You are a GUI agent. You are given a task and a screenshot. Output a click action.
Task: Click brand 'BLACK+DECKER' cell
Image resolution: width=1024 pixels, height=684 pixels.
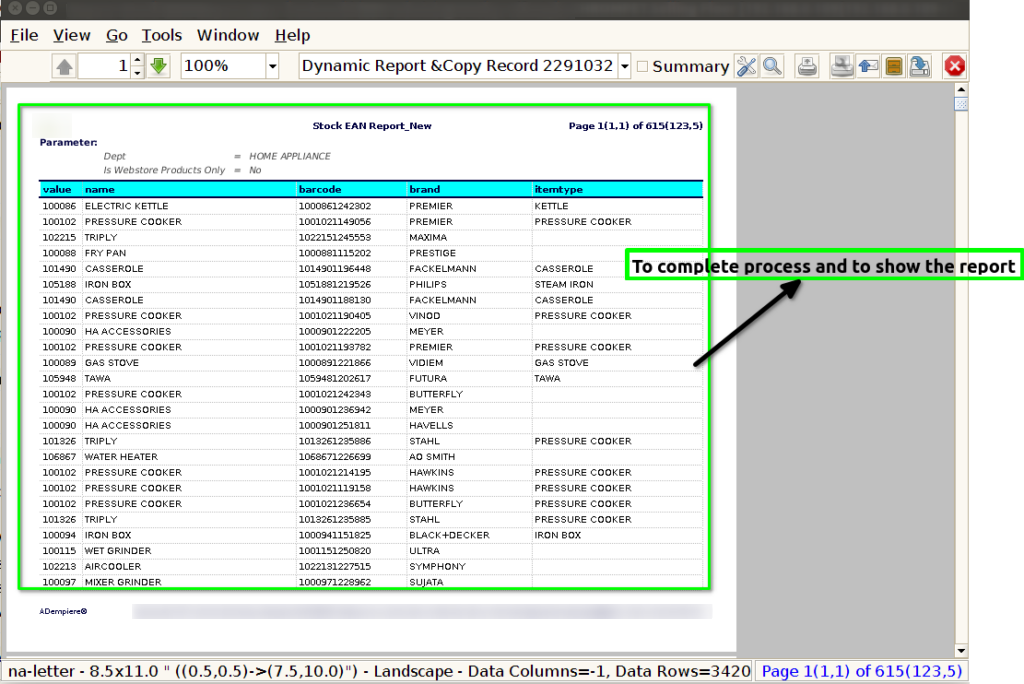coord(449,535)
